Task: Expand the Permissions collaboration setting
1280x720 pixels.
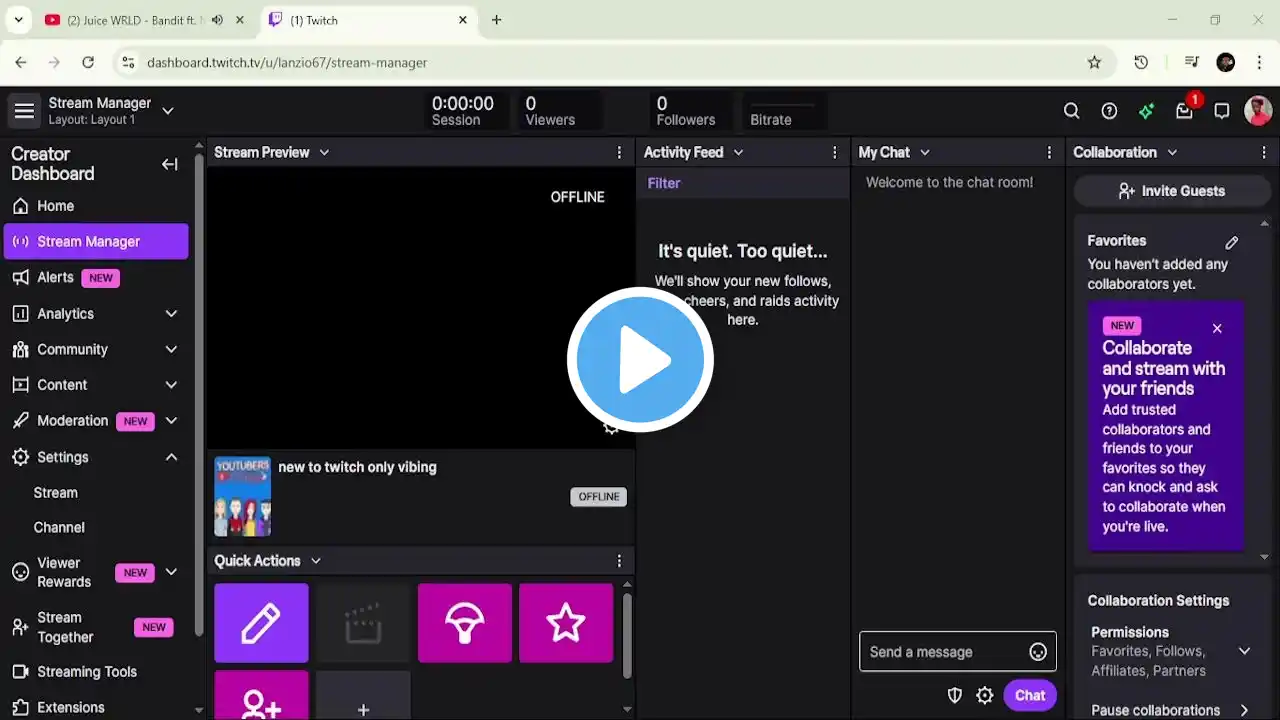Action: pos(1244,651)
